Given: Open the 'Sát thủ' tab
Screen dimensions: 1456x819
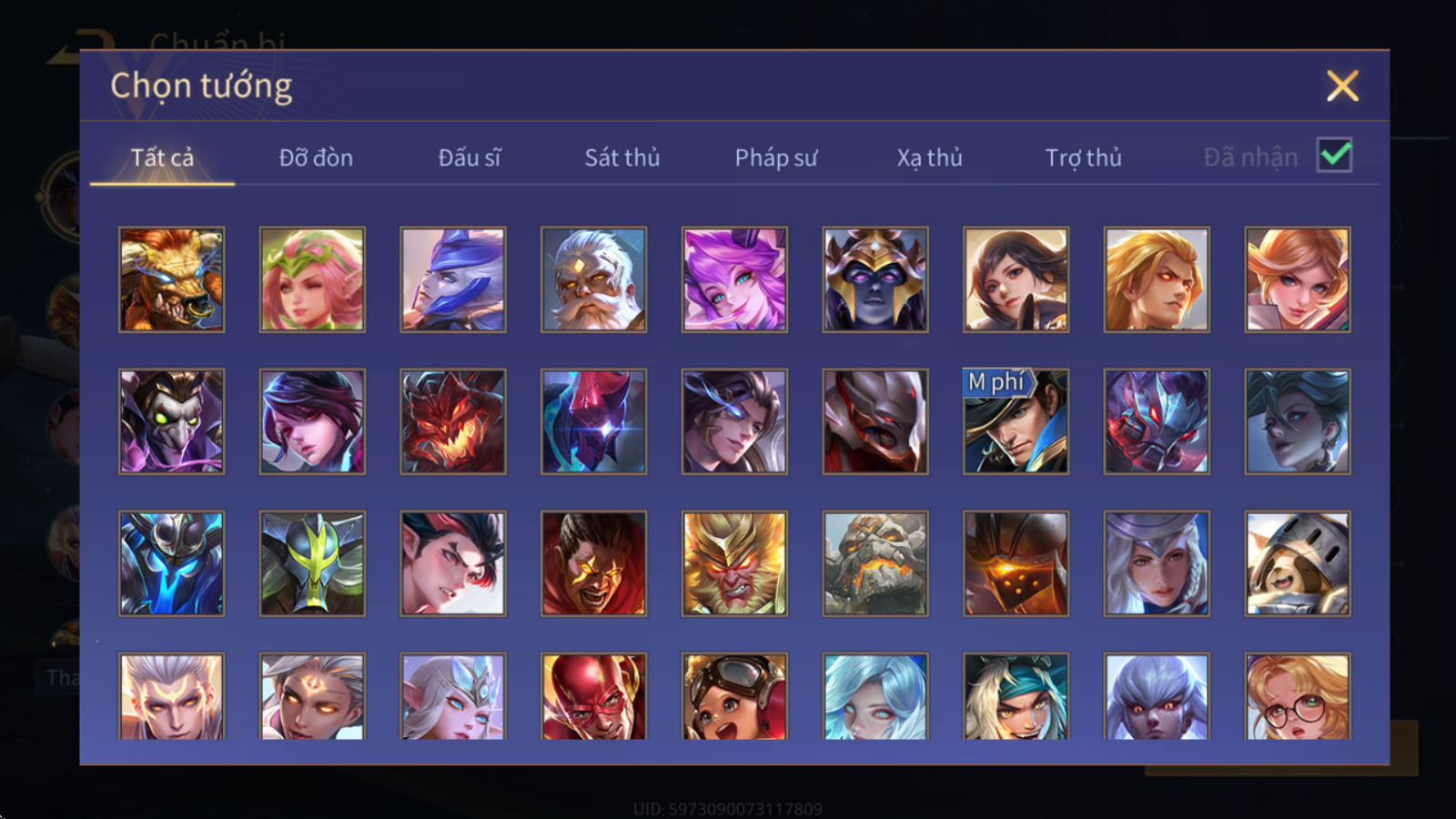Looking at the screenshot, I should point(622,157).
